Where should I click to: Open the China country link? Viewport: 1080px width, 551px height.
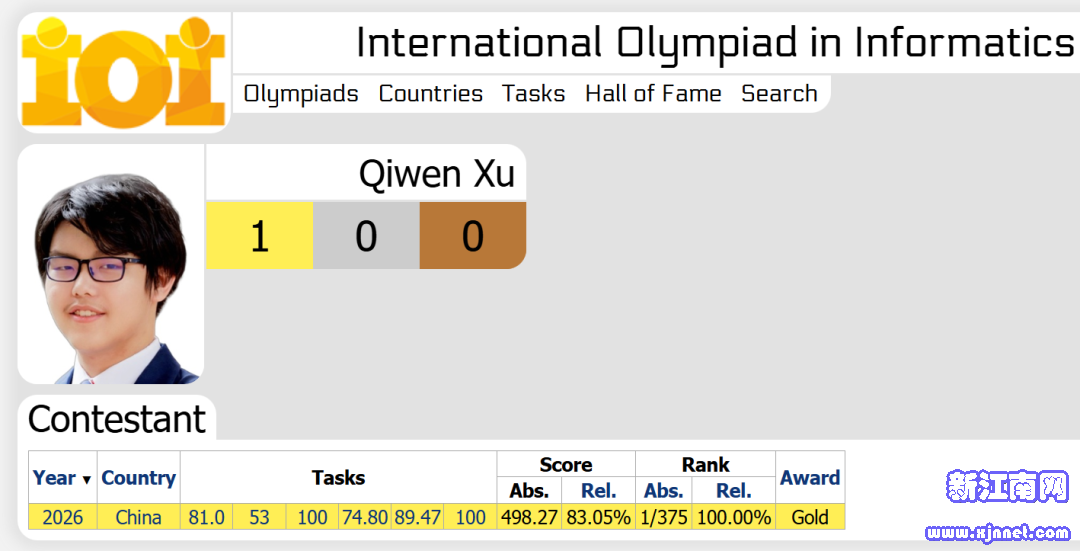click(138, 517)
